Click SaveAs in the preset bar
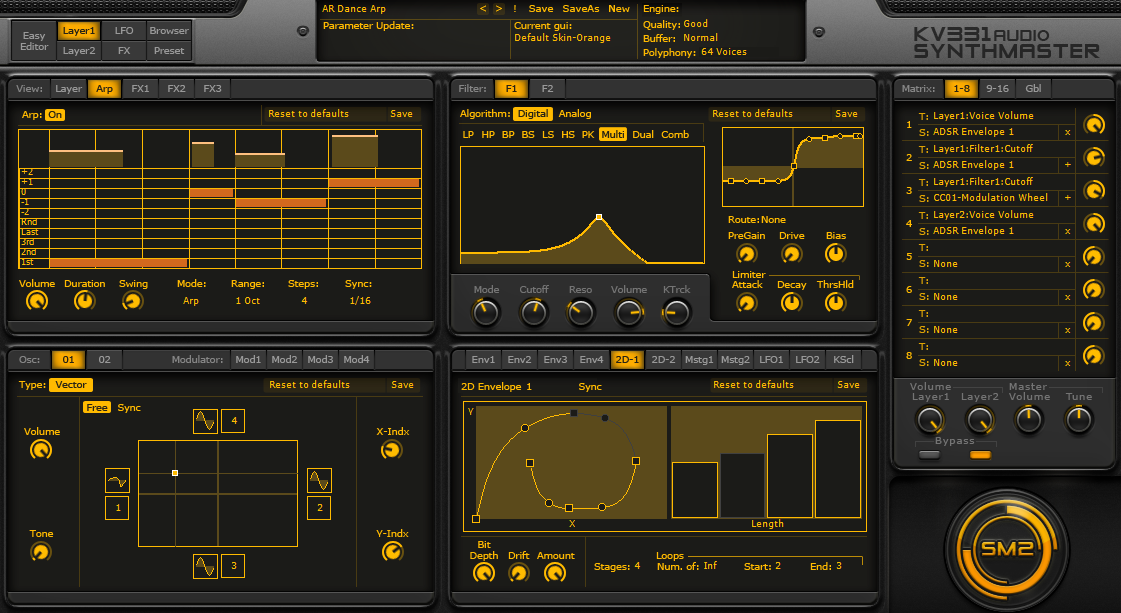The image size is (1121, 613). coord(580,9)
